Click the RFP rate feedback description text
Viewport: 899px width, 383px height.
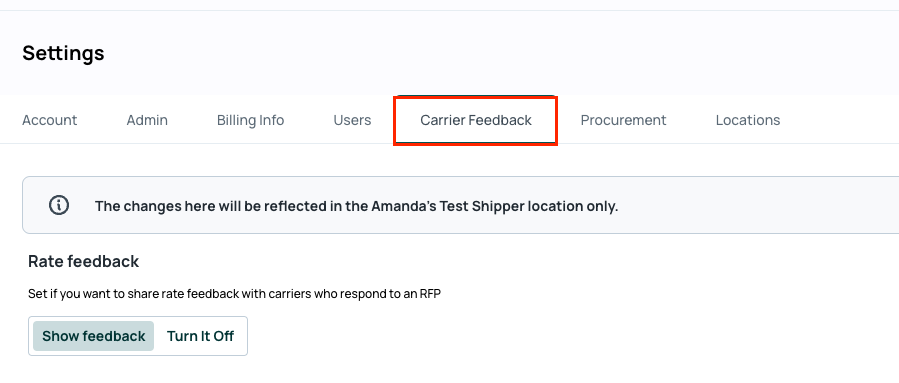[x=234, y=294]
